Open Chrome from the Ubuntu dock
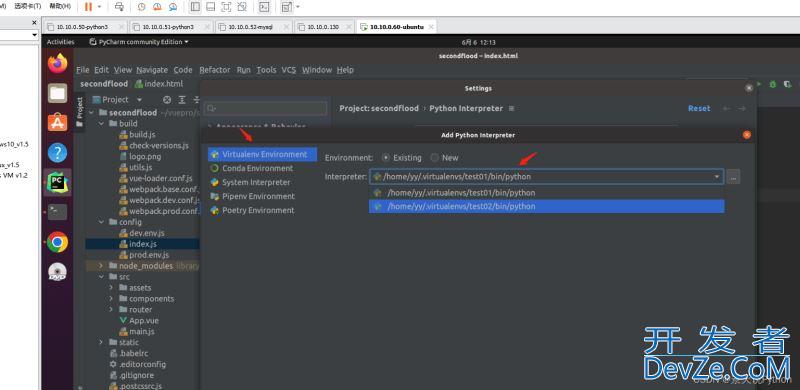This screenshot has height=390, width=800. coord(58,242)
